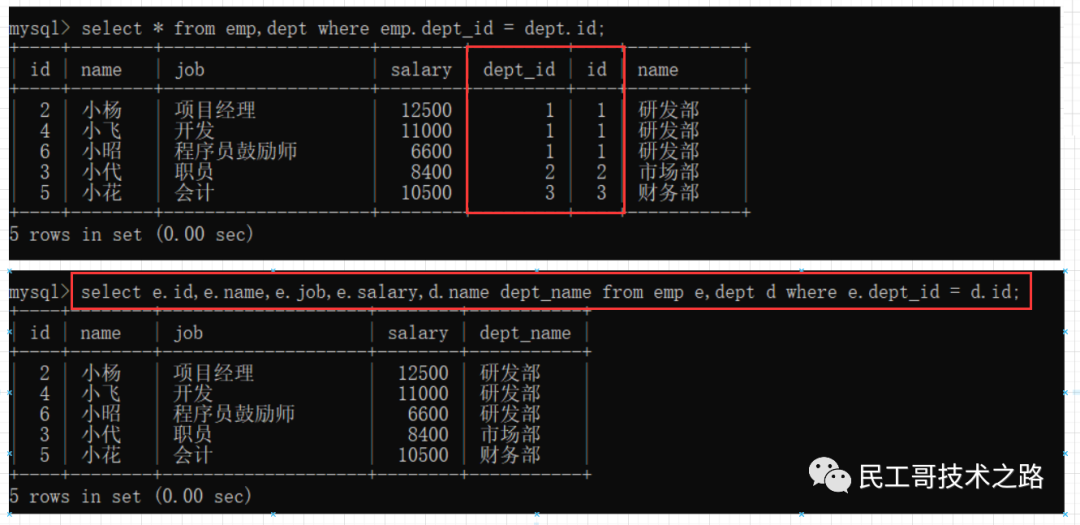Click 小杨 in the dept_name result
1080x525 pixels.
coord(101,373)
